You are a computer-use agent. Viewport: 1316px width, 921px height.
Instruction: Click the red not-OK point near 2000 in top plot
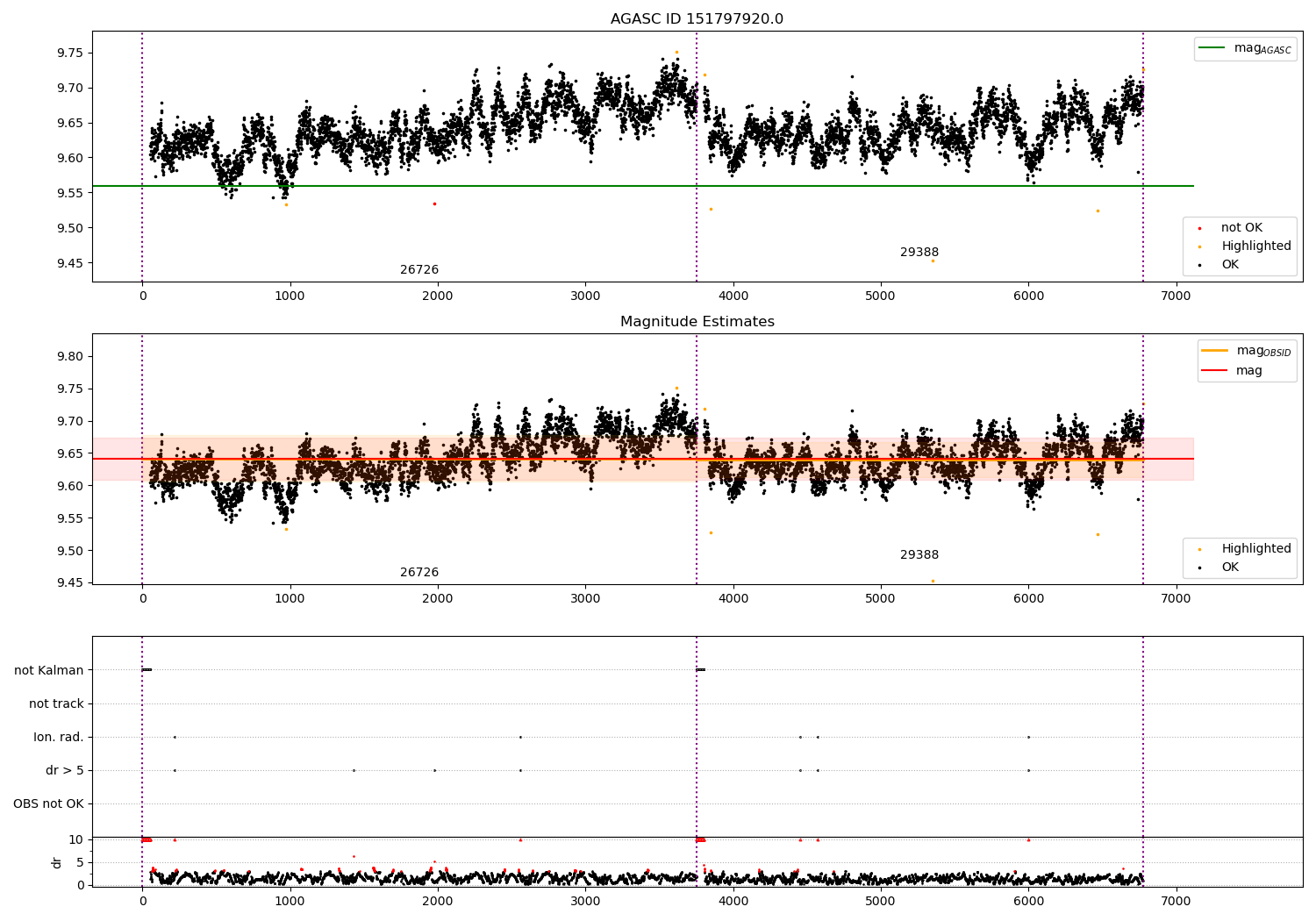click(434, 203)
